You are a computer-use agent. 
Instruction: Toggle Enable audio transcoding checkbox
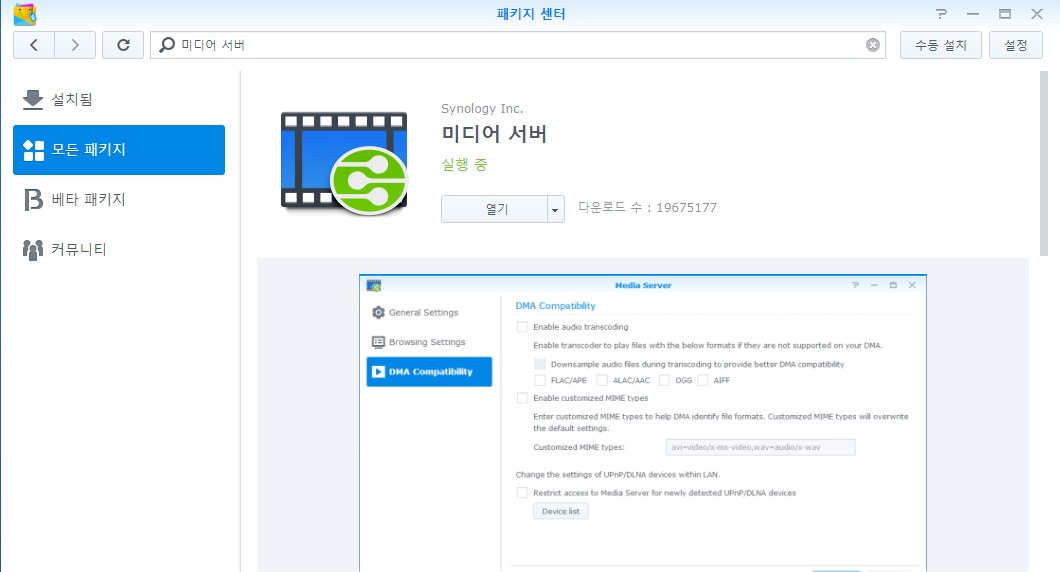522,327
